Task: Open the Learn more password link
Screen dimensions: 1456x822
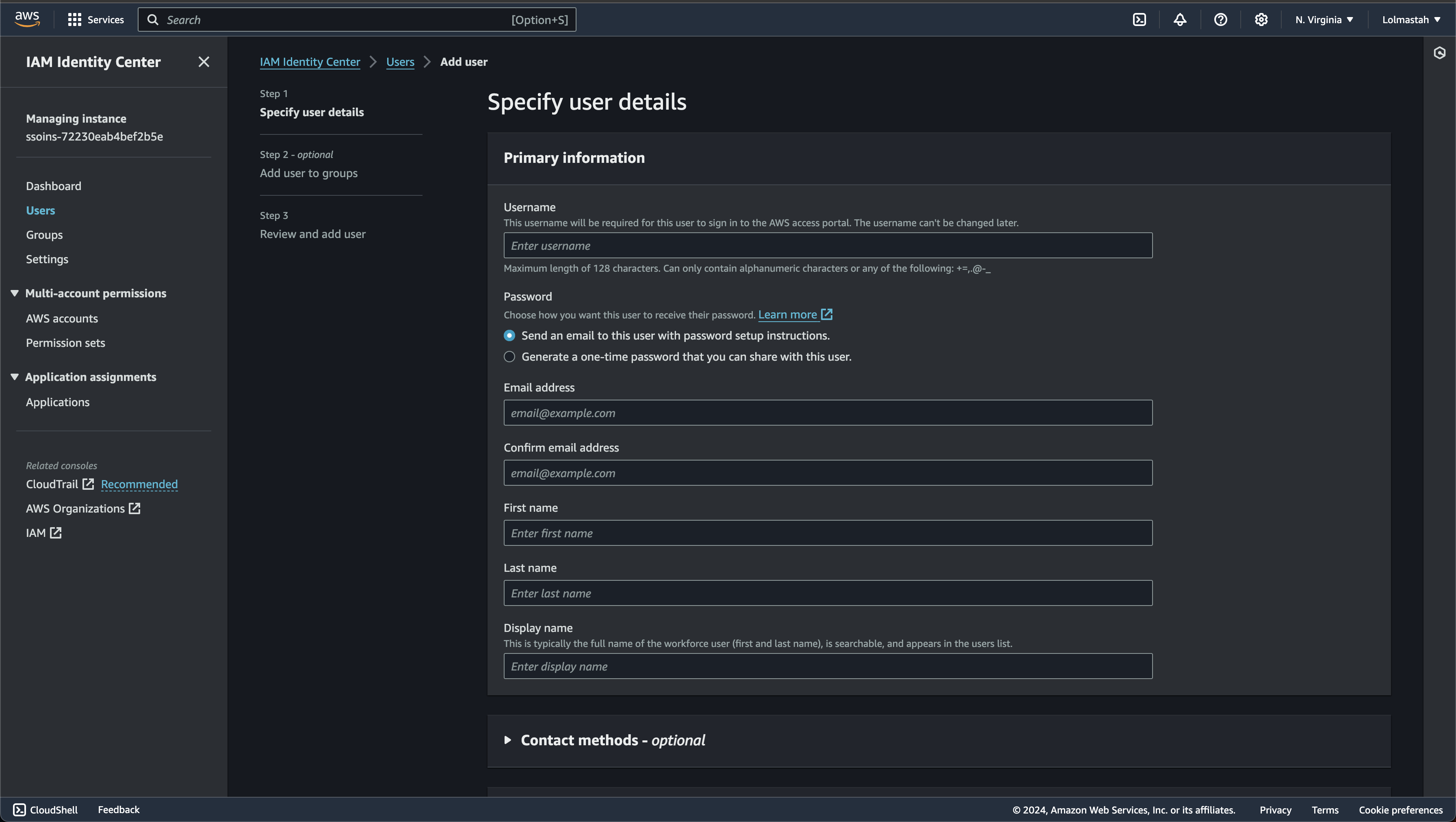Action: [x=787, y=314]
